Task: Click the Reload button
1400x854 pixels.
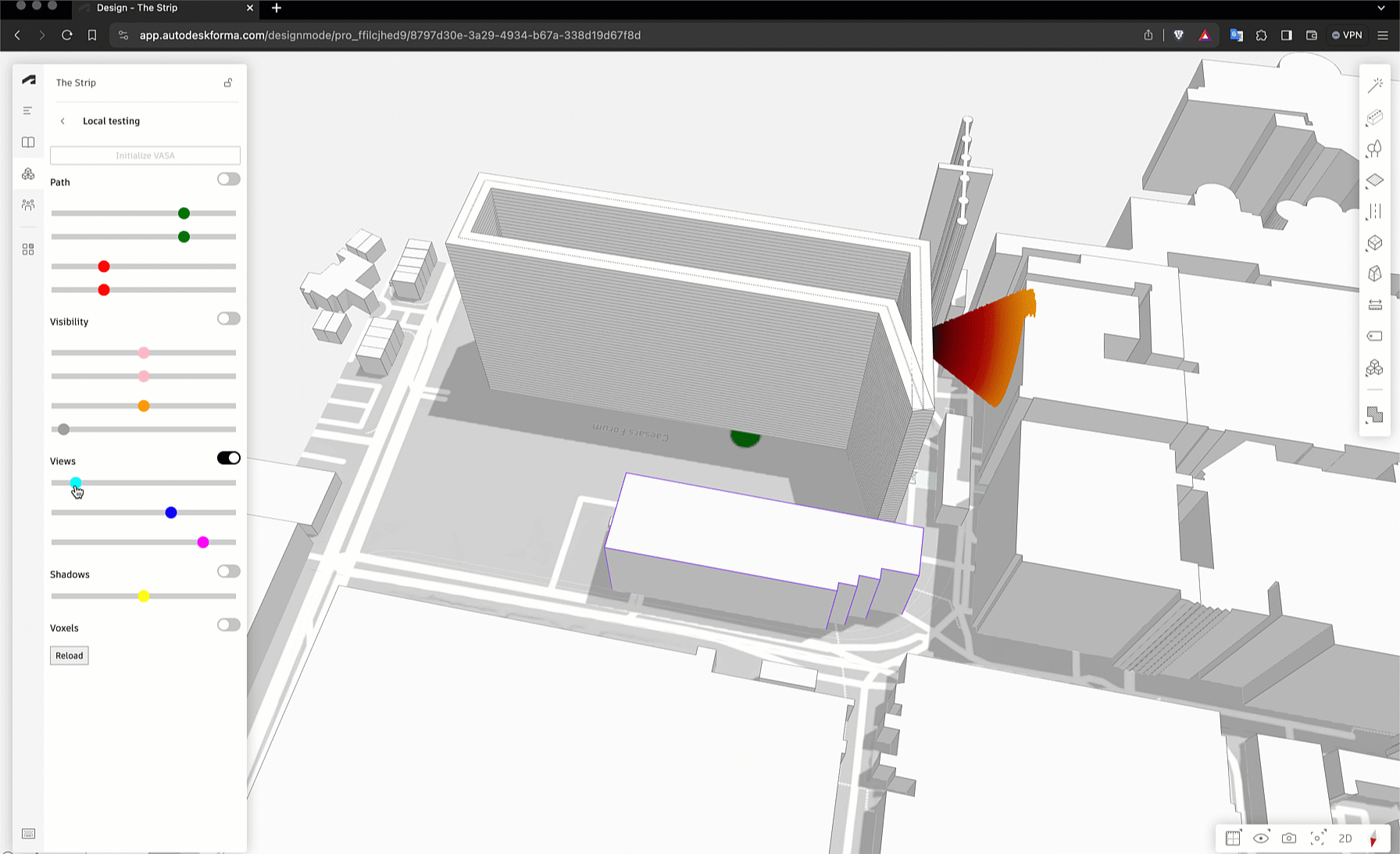Action: click(x=70, y=656)
